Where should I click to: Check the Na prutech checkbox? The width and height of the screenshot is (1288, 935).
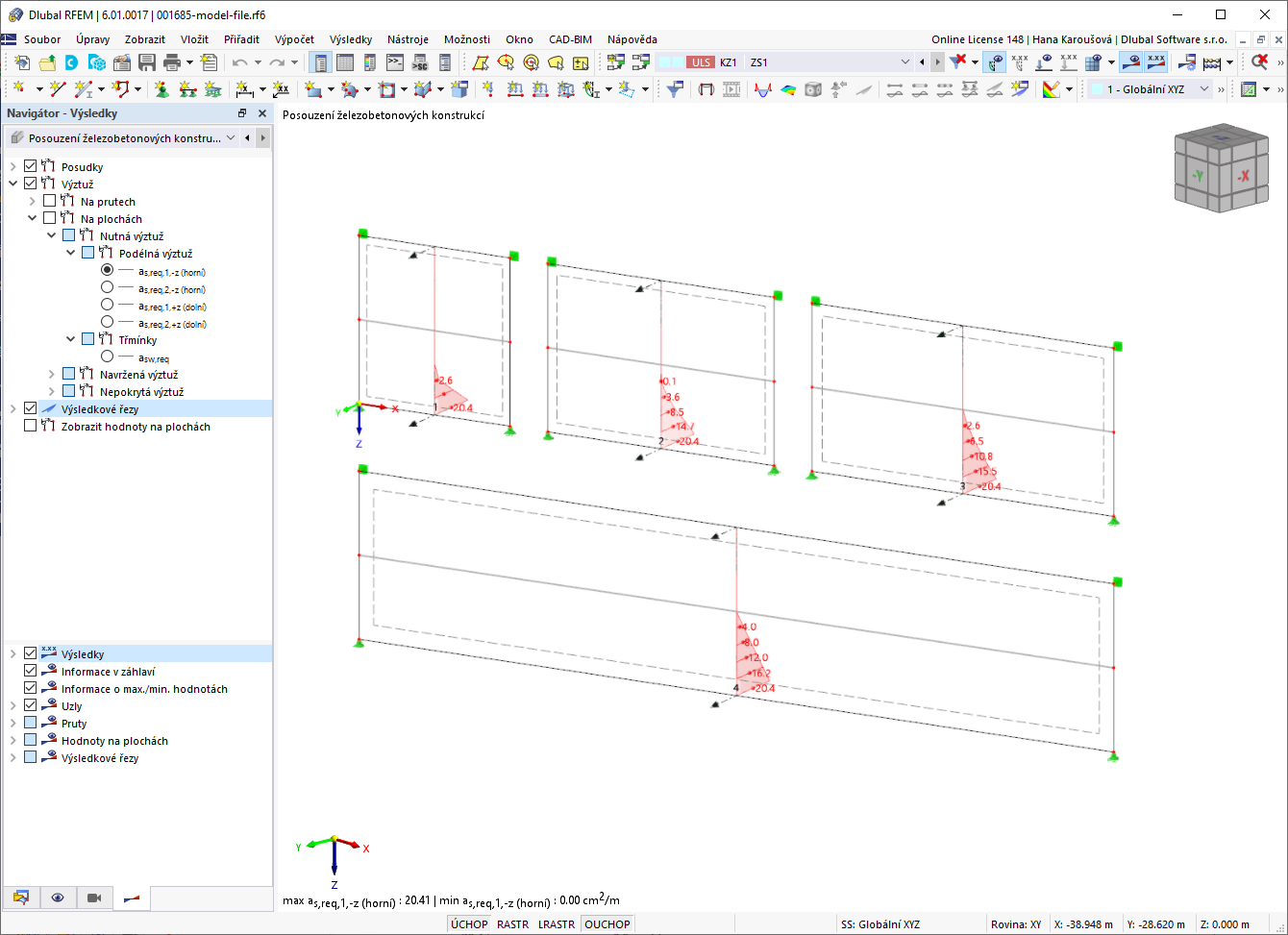point(50,202)
